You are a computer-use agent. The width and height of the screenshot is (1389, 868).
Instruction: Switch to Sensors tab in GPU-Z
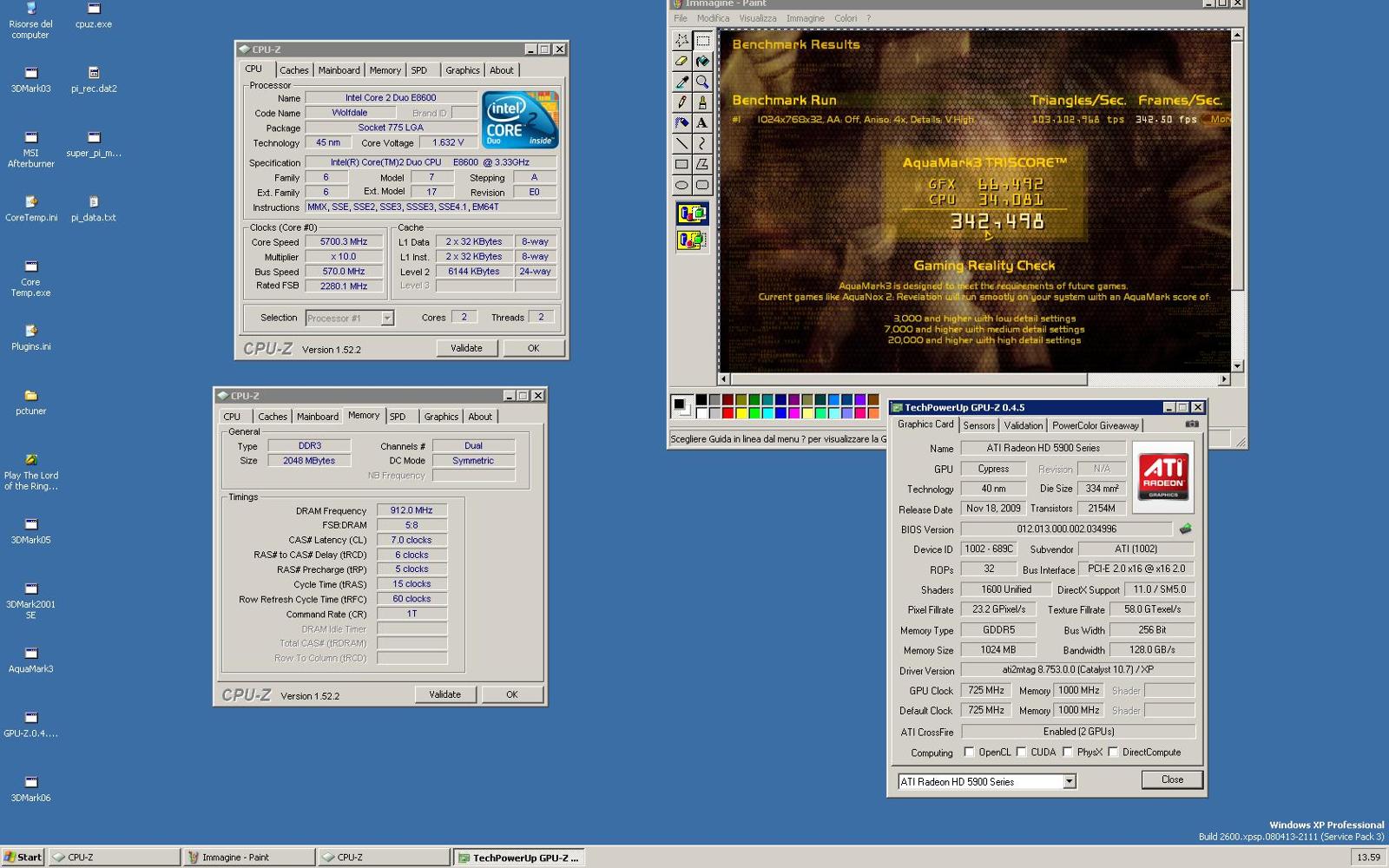click(978, 425)
